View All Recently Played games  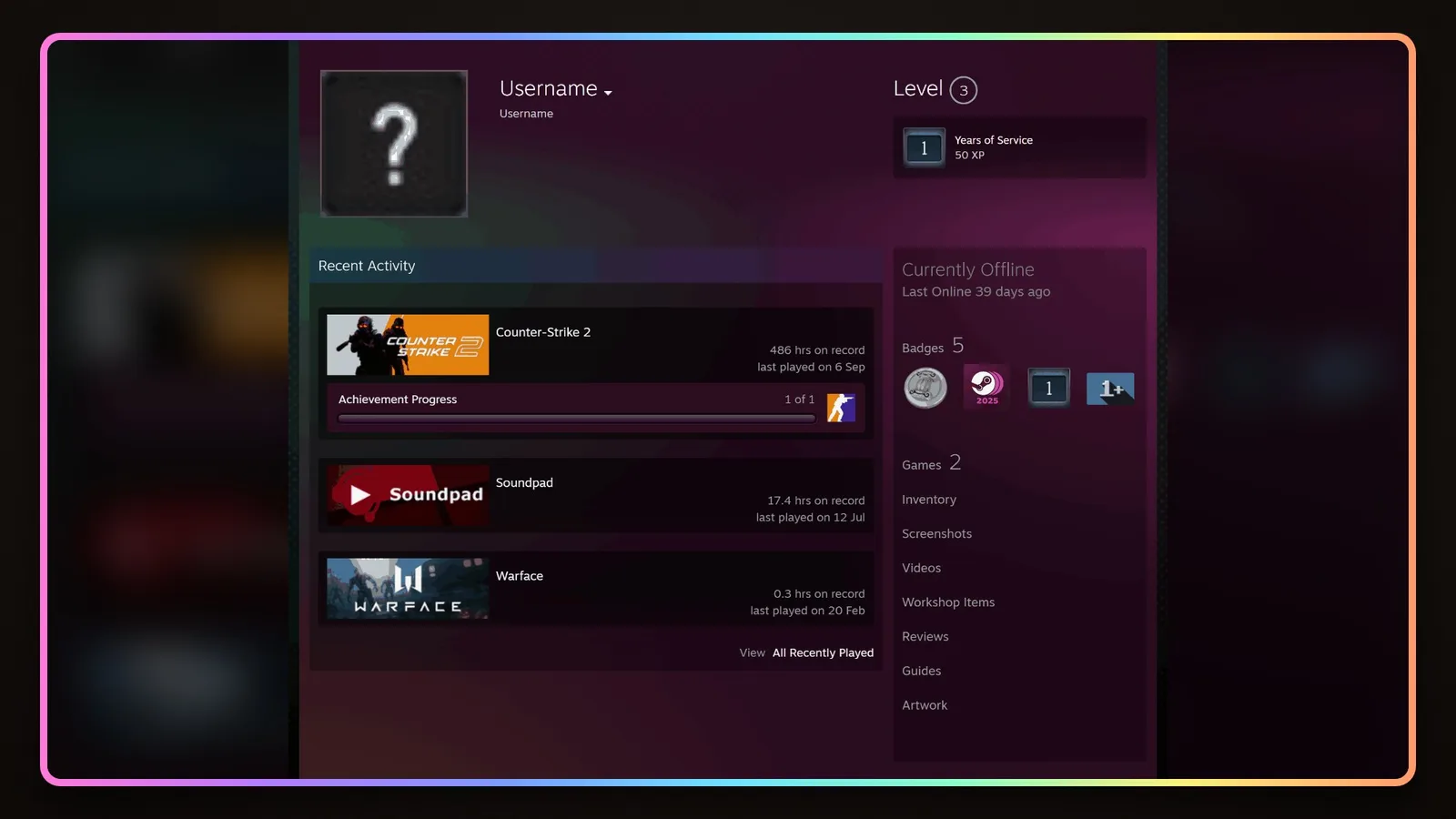[823, 652]
